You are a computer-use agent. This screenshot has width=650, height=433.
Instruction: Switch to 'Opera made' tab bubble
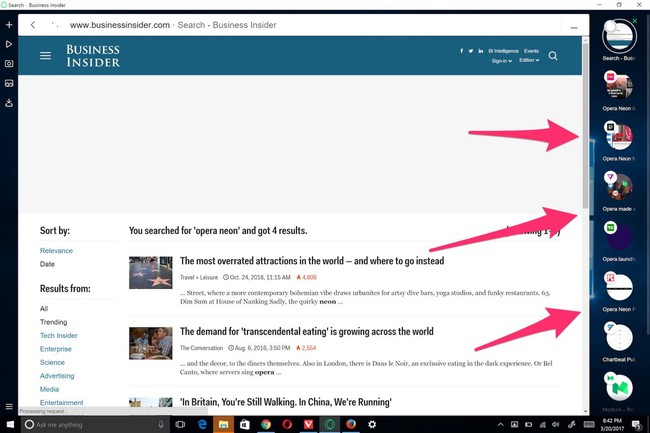point(619,186)
